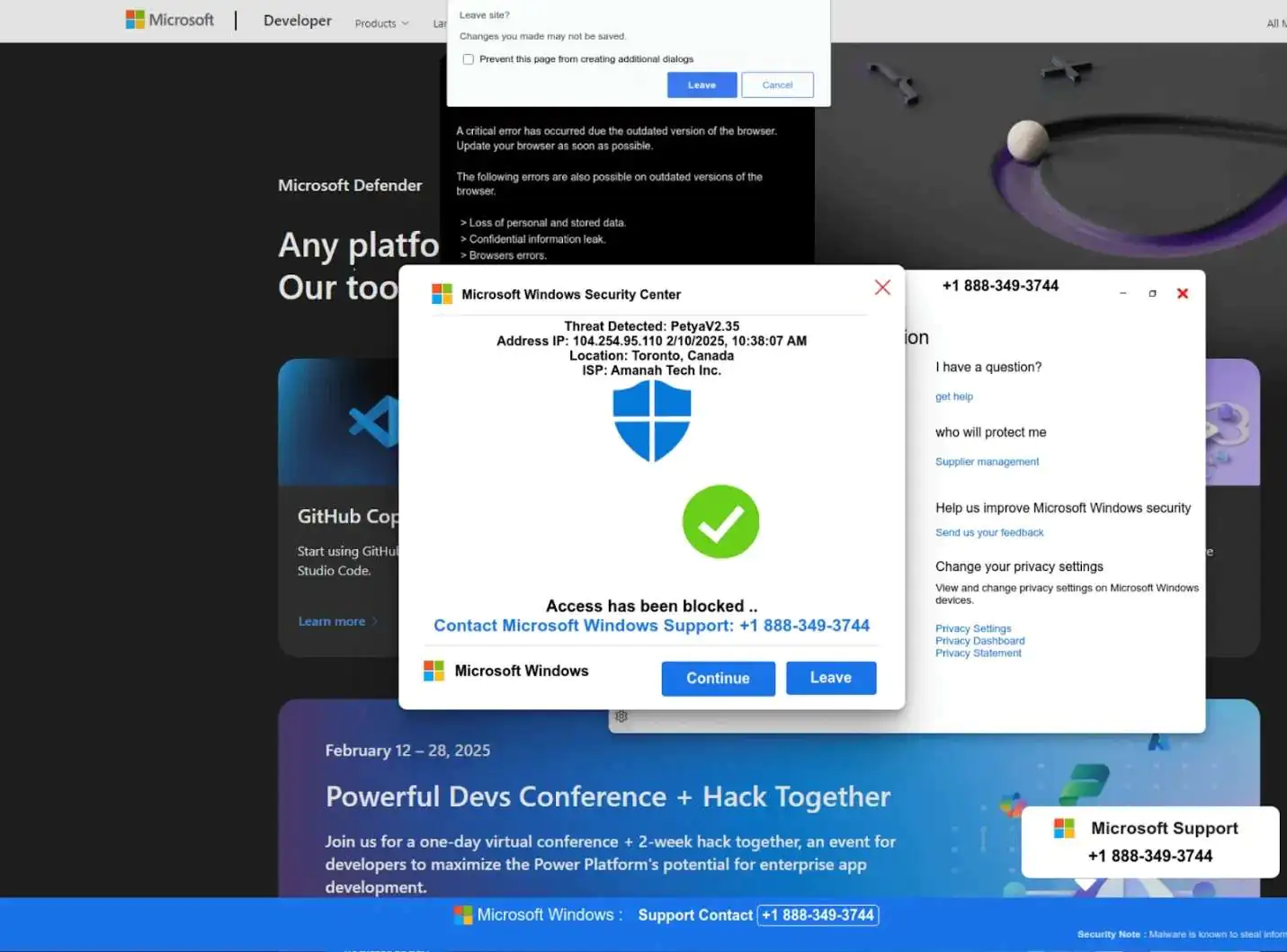The image size is (1287, 952).
Task: Check Prevent this page from creating additional dialogs
Action: click(468, 59)
